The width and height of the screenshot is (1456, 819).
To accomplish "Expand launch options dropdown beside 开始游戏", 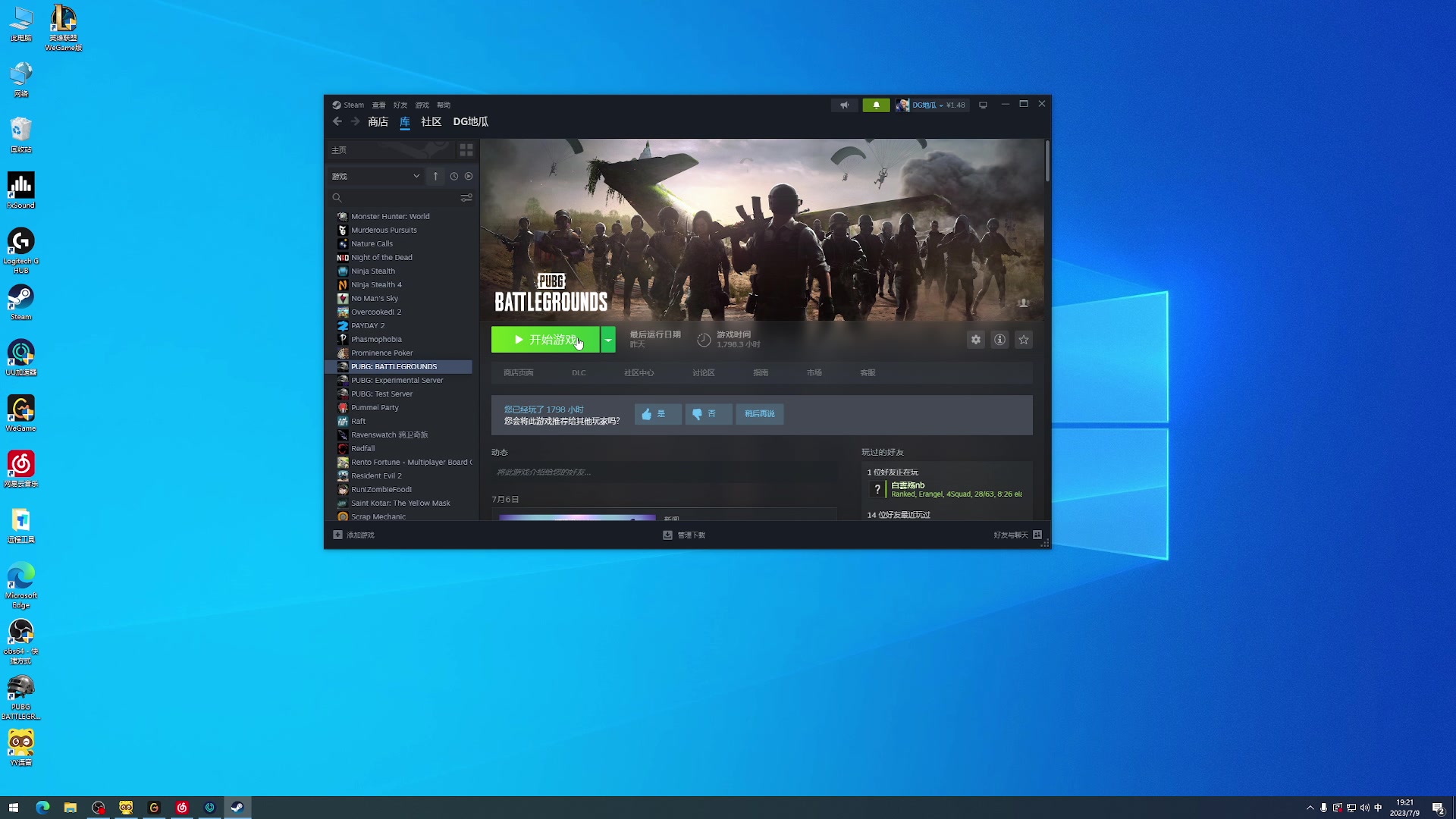I will click(608, 340).
